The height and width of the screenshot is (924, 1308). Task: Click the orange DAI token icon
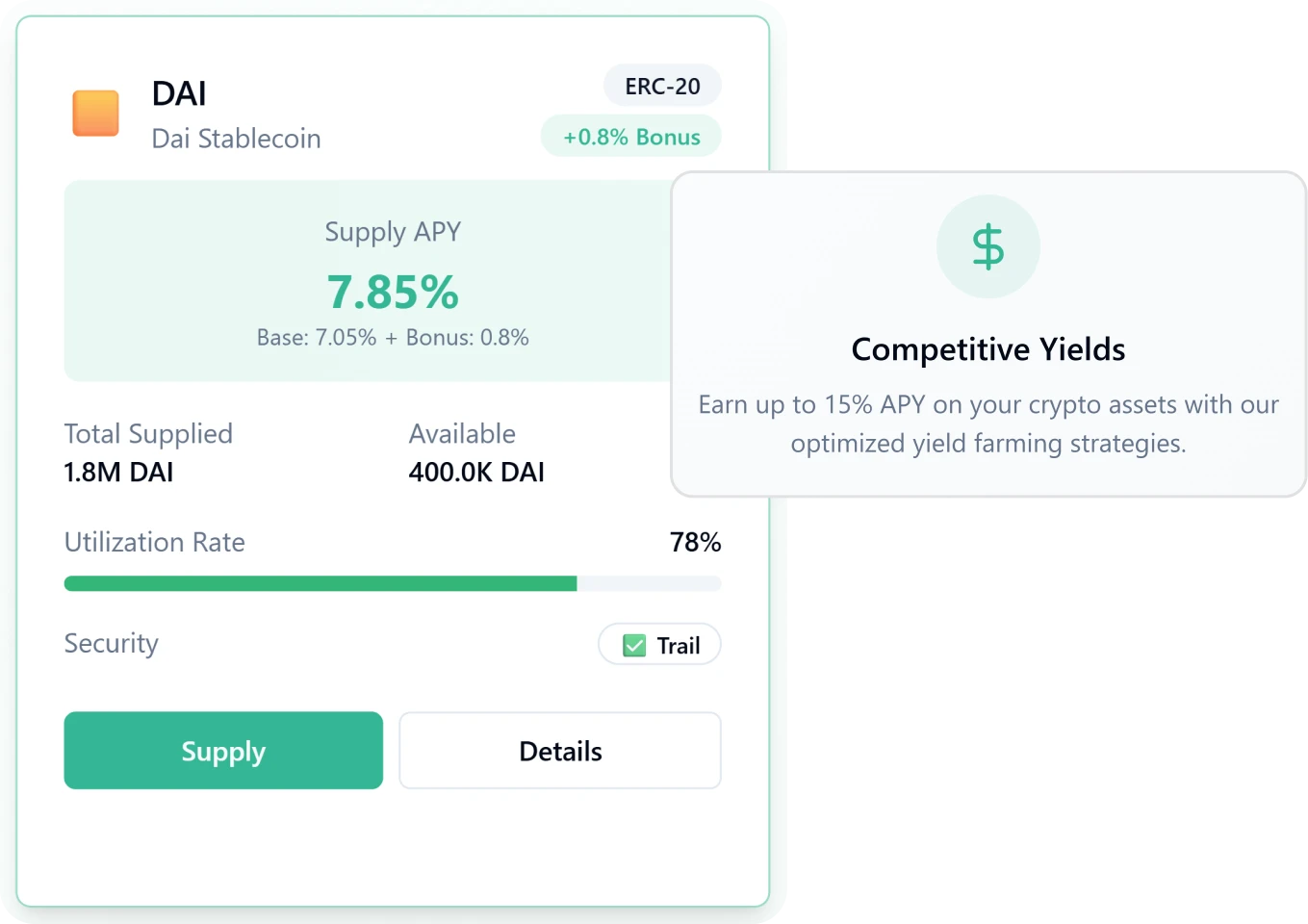point(95,113)
